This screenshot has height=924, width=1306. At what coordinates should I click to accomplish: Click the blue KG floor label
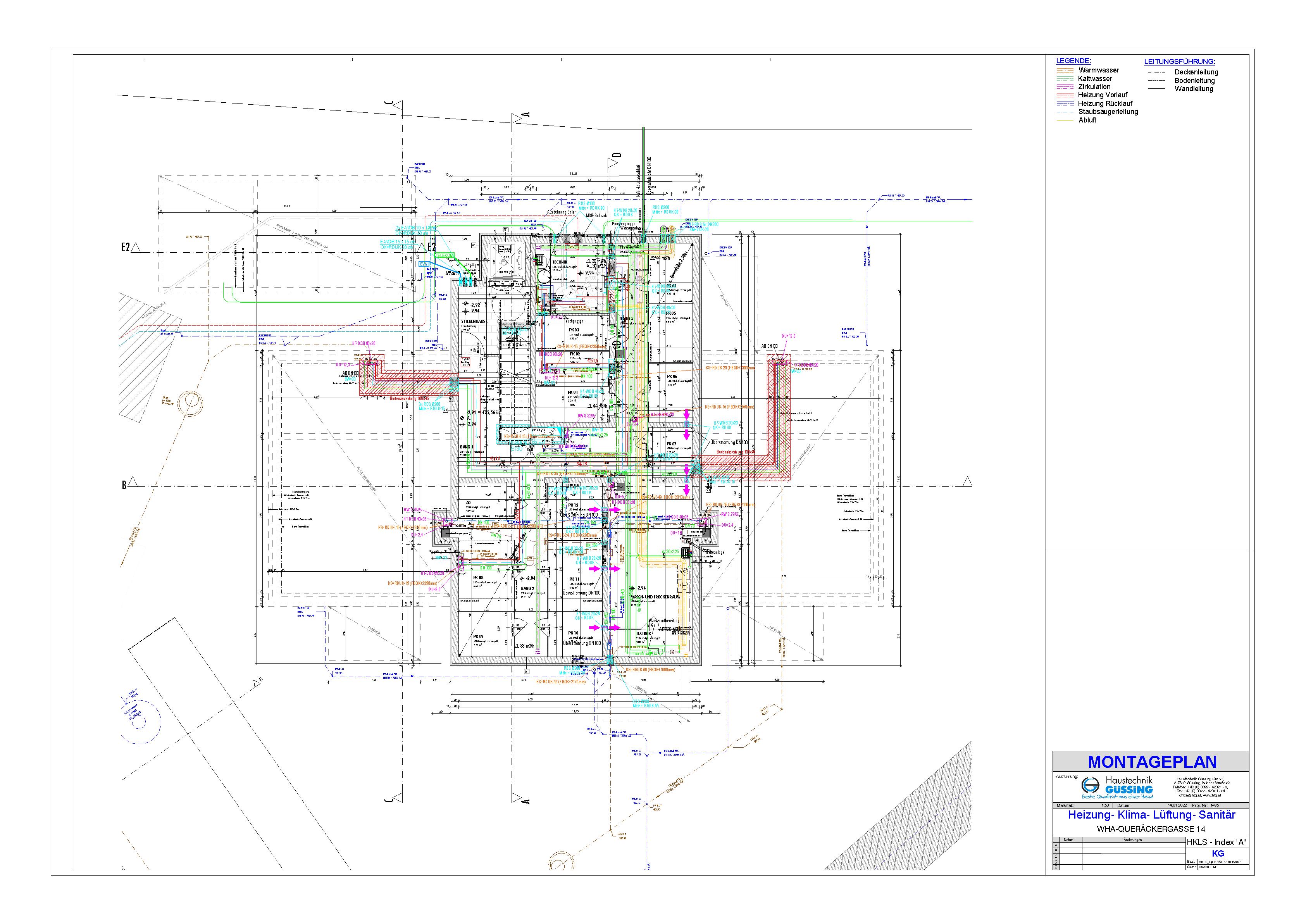(1217, 853)
